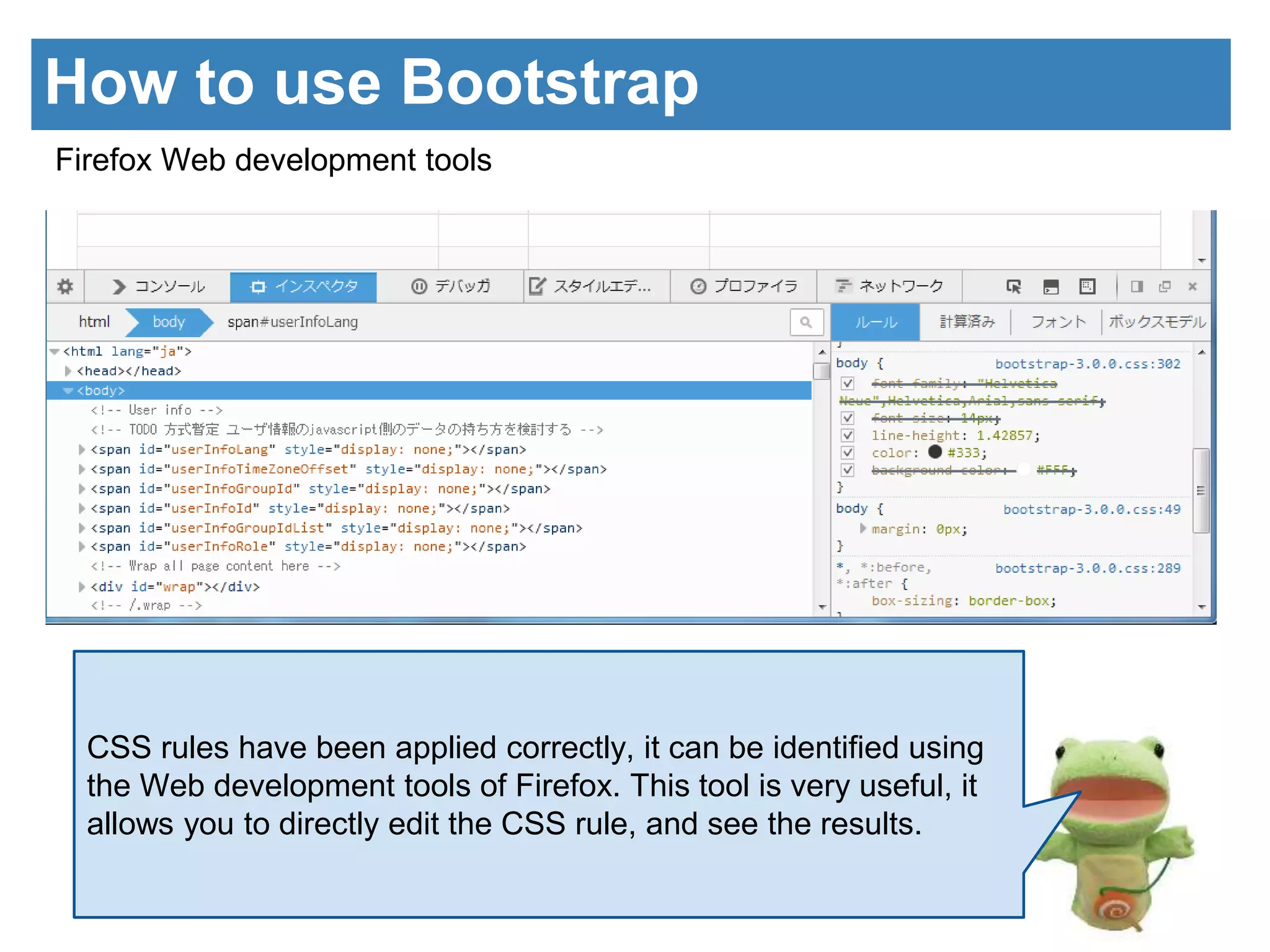Open the #333 color swatch
The width and height of the screenshot is (1270, 952).
click(x=935, y=452)
